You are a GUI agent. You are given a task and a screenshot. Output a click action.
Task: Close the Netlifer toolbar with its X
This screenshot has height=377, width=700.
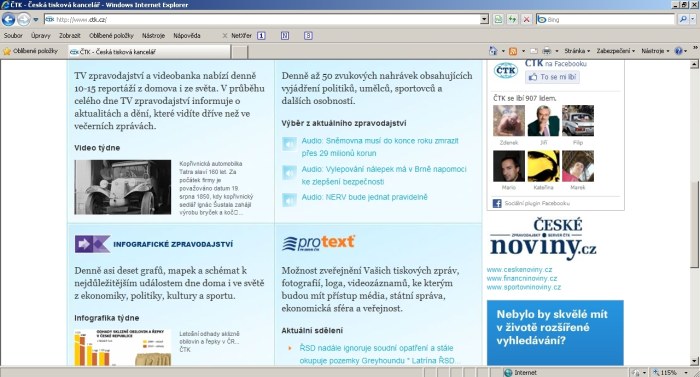tap(225, 36)
